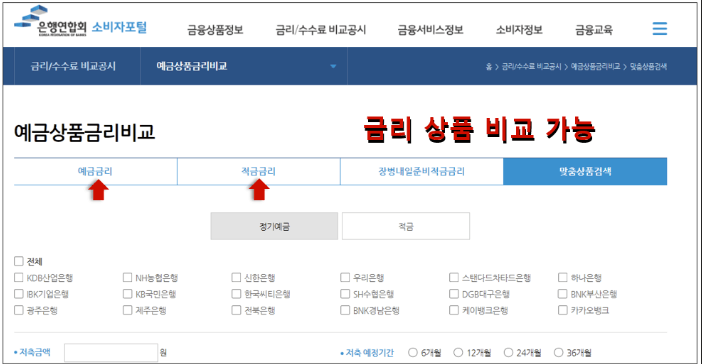Click 금리/수수료 비교공시 in blue bar
The height and width of the screenshot is (364, 702).
click(73, 66)
